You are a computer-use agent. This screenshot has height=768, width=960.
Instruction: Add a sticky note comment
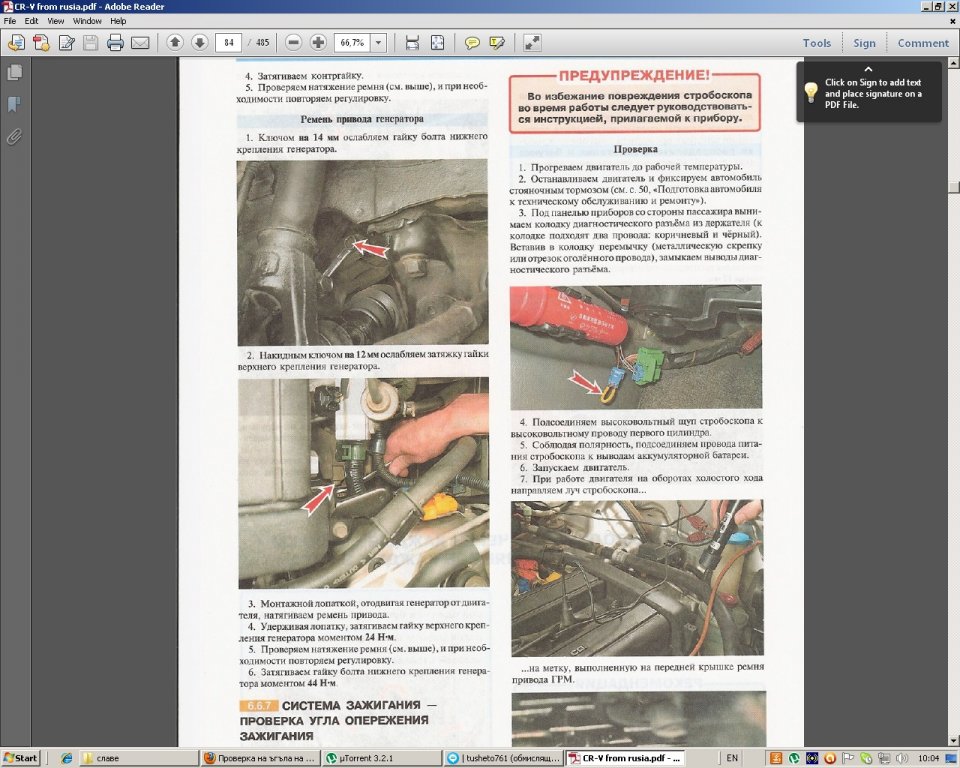click(x=472, y=43)
